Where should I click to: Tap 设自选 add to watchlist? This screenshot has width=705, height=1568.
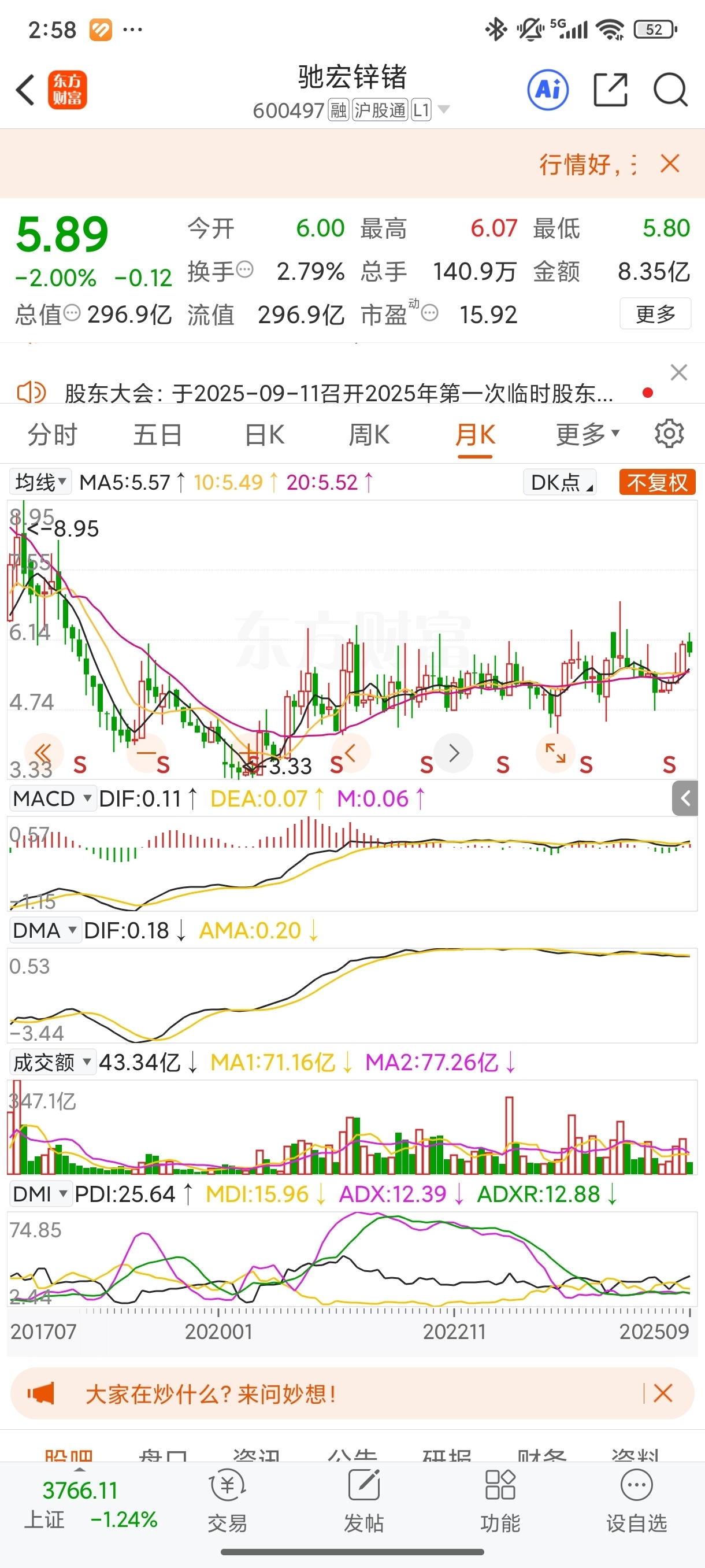636,1500
